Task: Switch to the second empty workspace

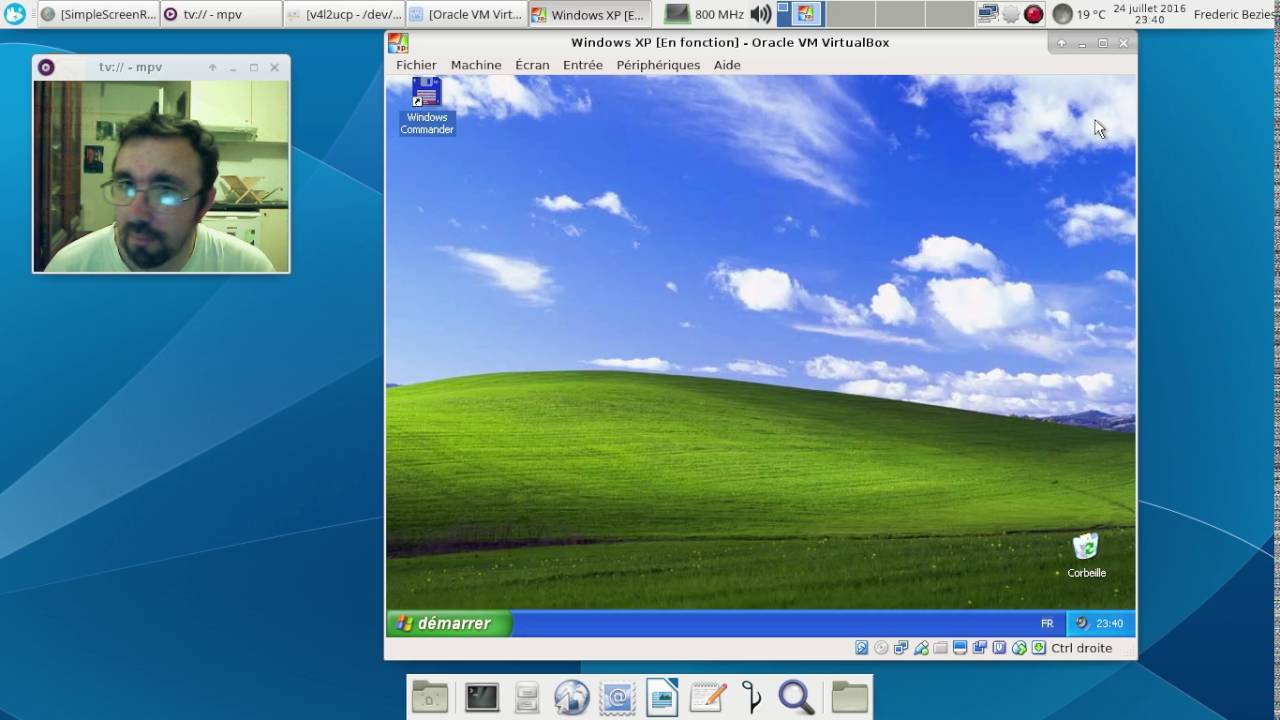Action: [900, 14]
